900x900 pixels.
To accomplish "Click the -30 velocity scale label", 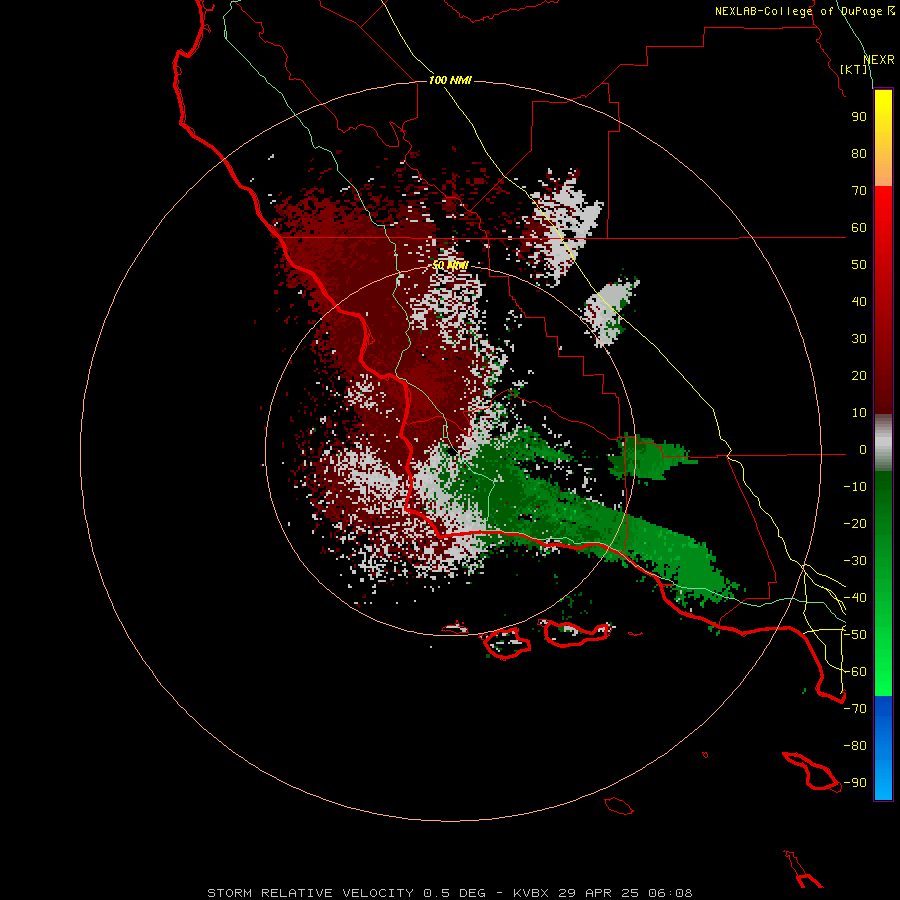I will pos(855,561).
